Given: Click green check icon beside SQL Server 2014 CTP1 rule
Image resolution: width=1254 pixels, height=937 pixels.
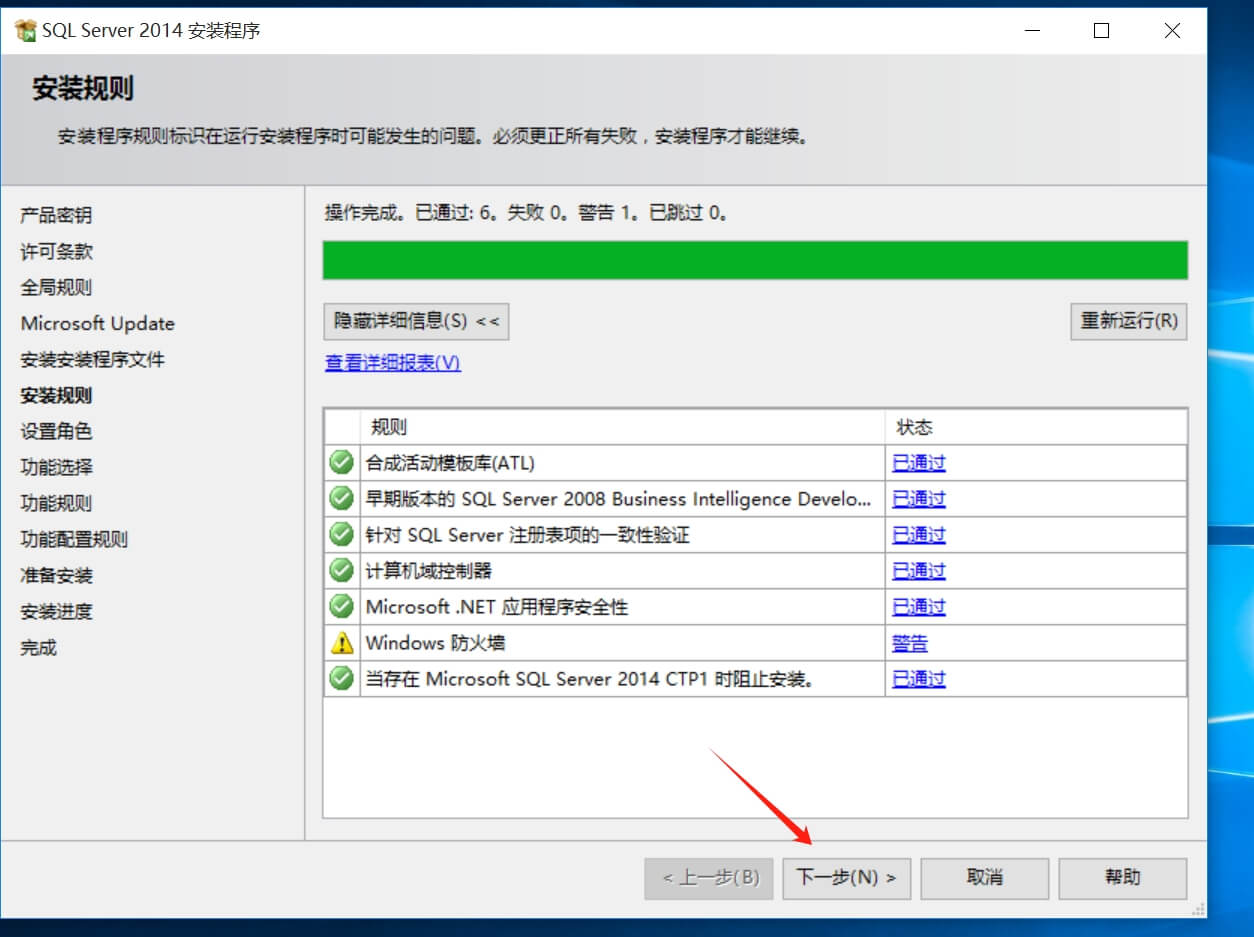Looking at the screenshot, I should (x=342, y=679).
